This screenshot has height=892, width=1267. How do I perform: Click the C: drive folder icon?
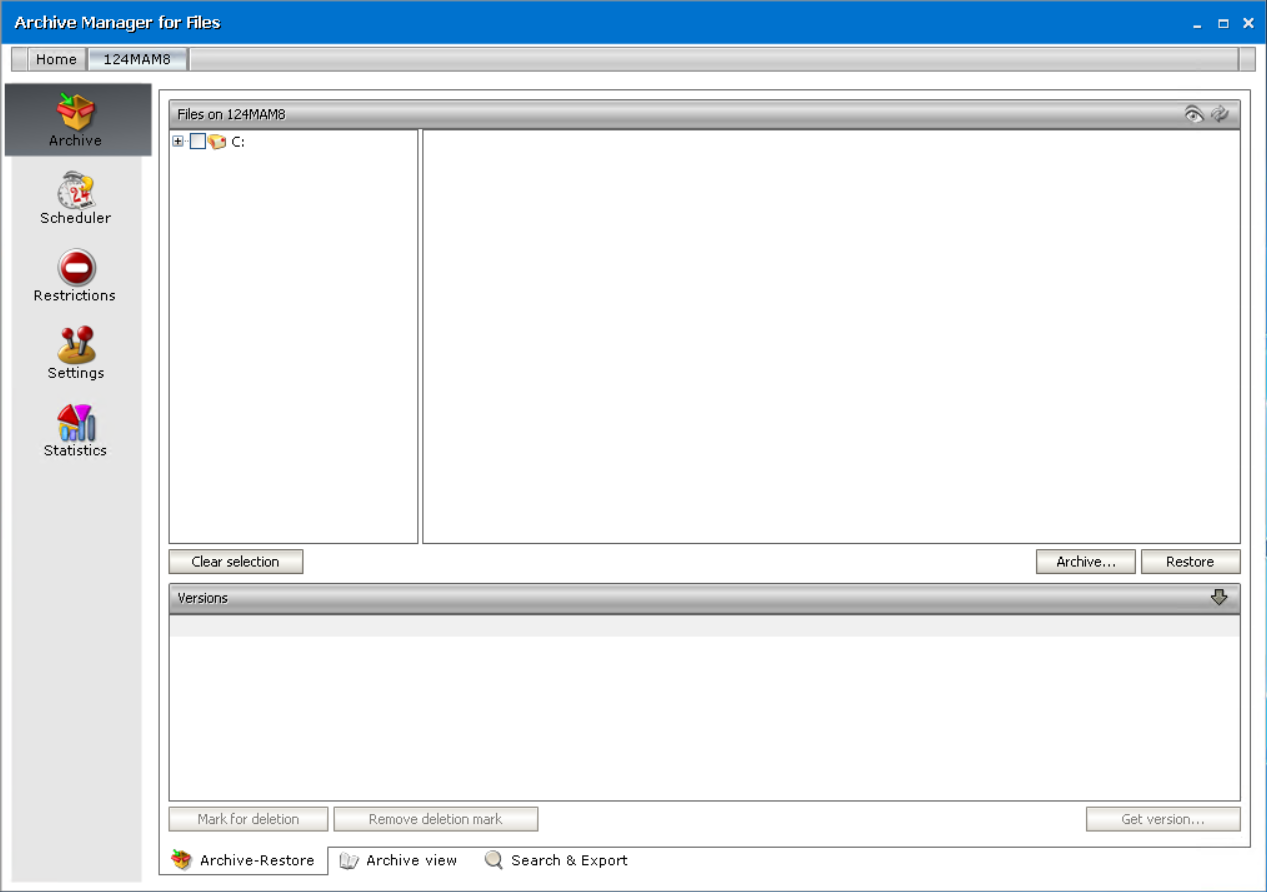pyautogui.click(x=216, y=142)
